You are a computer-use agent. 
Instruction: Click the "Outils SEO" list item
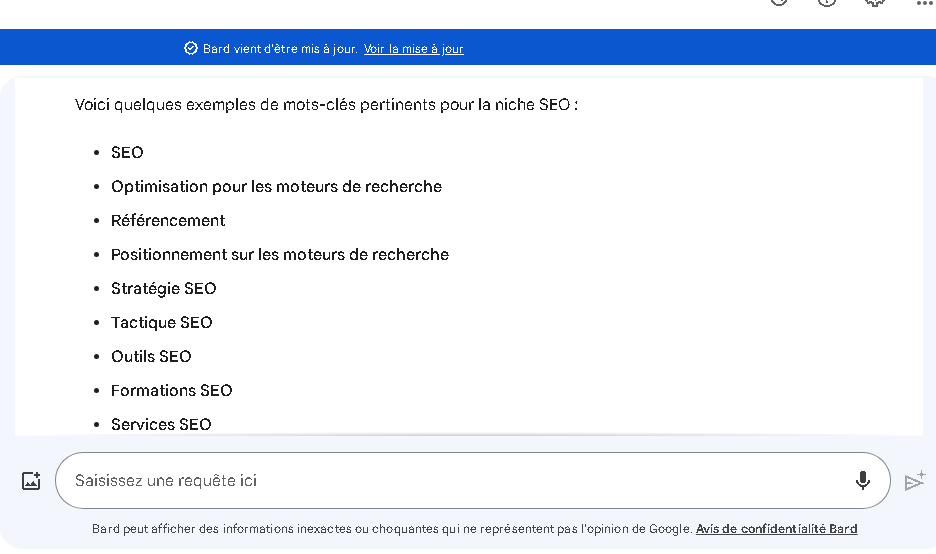(151, 357)
